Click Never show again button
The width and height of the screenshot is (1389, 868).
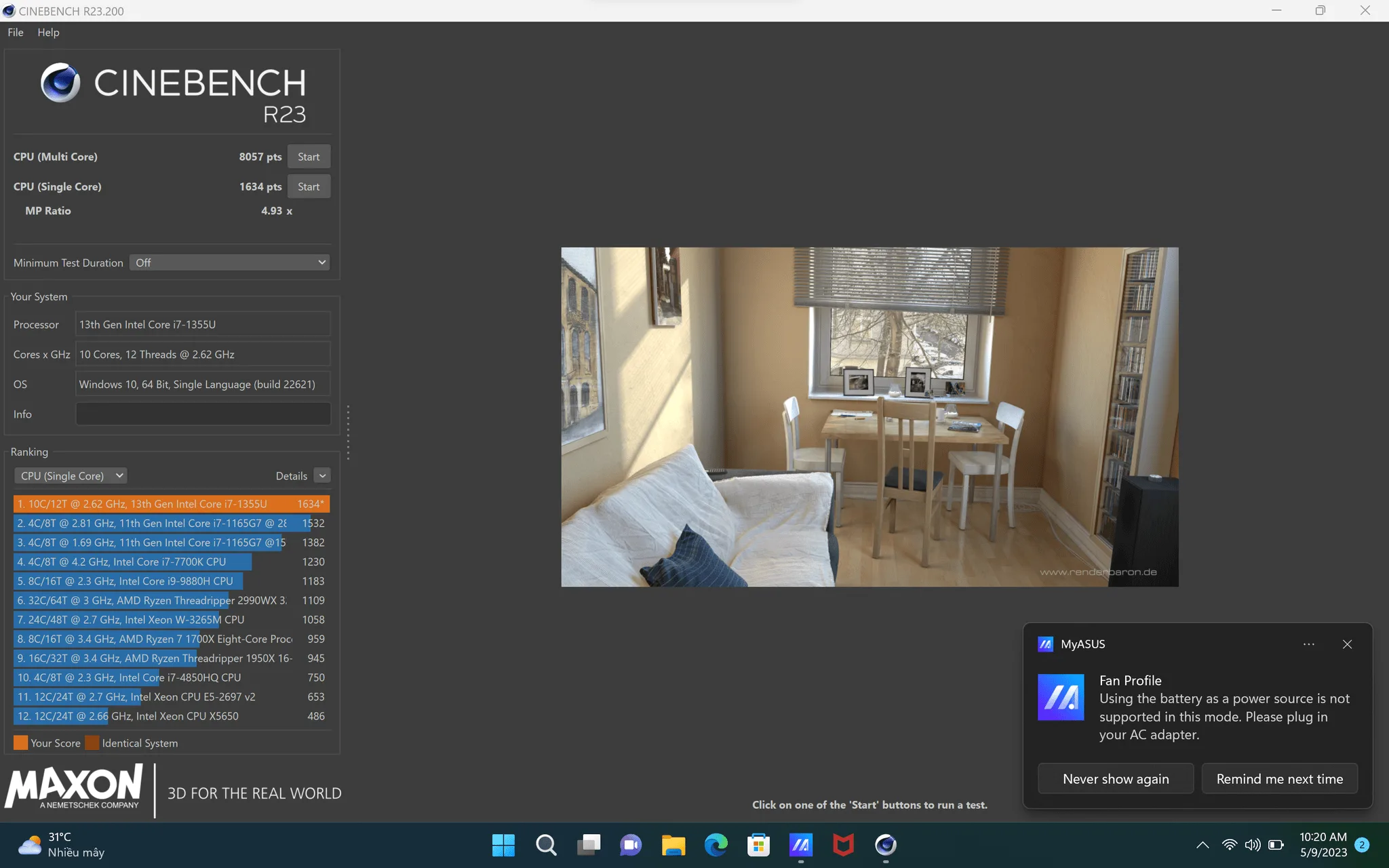point(1116,779)
